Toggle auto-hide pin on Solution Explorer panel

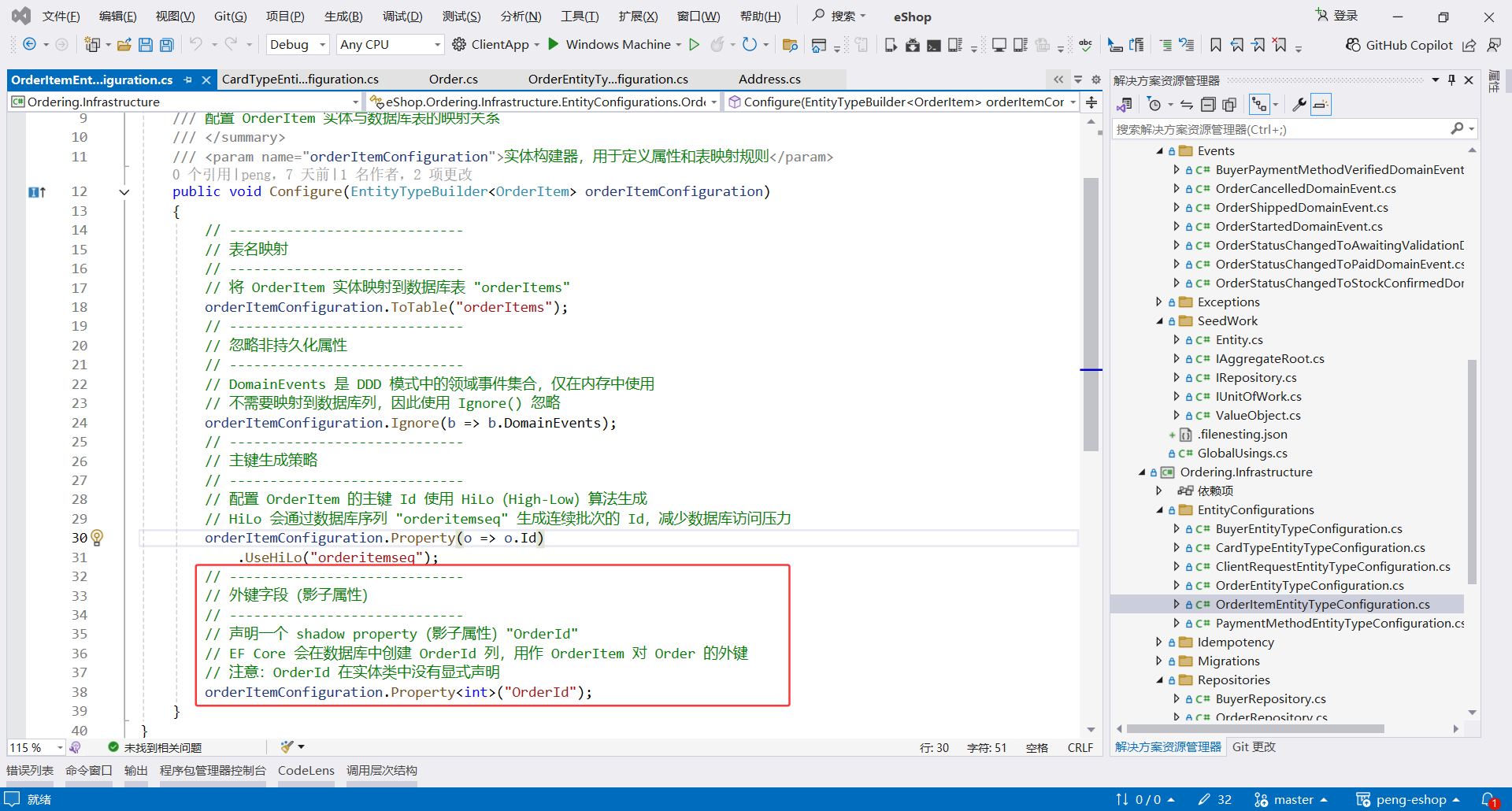pyautogui.click(x=1451, y=80)
